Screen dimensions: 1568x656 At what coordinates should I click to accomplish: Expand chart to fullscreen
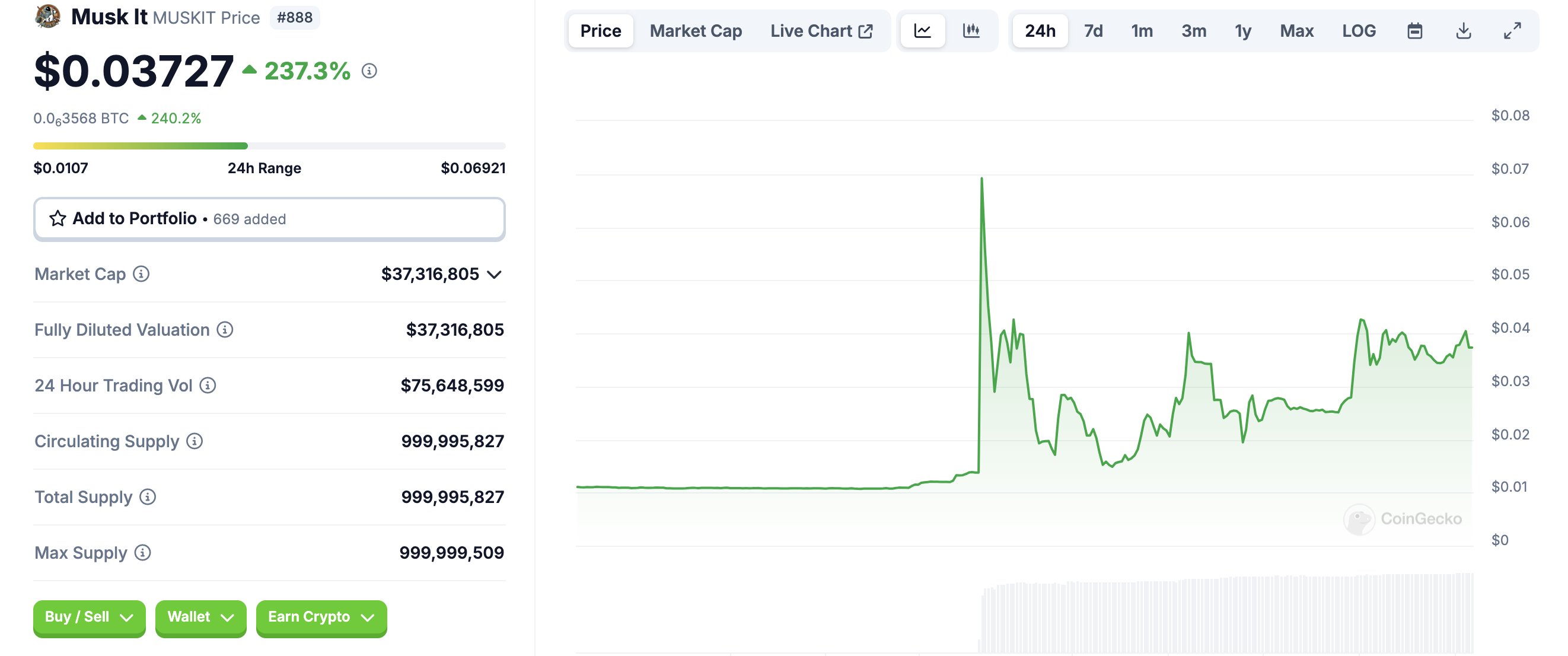coord(1512,31)
